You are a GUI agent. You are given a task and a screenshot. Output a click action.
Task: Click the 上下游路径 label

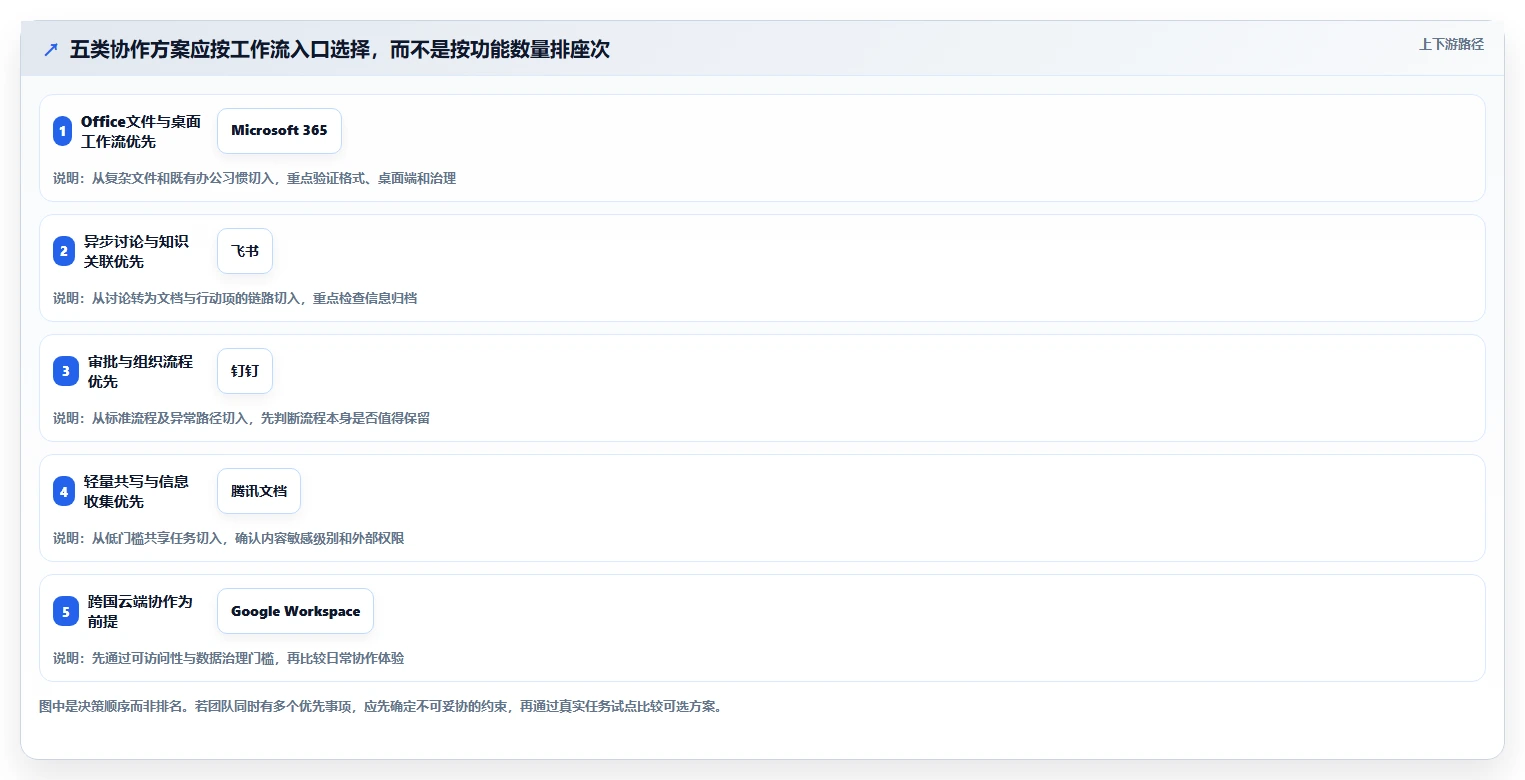[1451, 44]
